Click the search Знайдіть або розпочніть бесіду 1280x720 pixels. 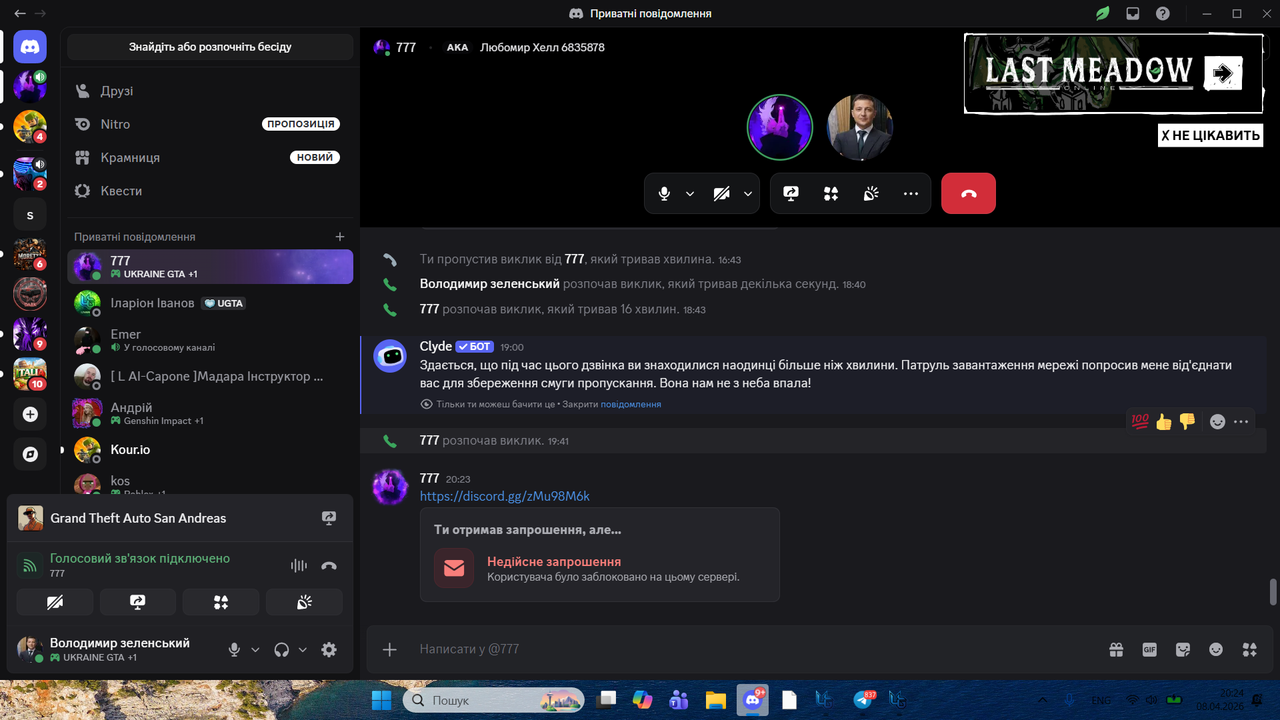tap(210, 47)
